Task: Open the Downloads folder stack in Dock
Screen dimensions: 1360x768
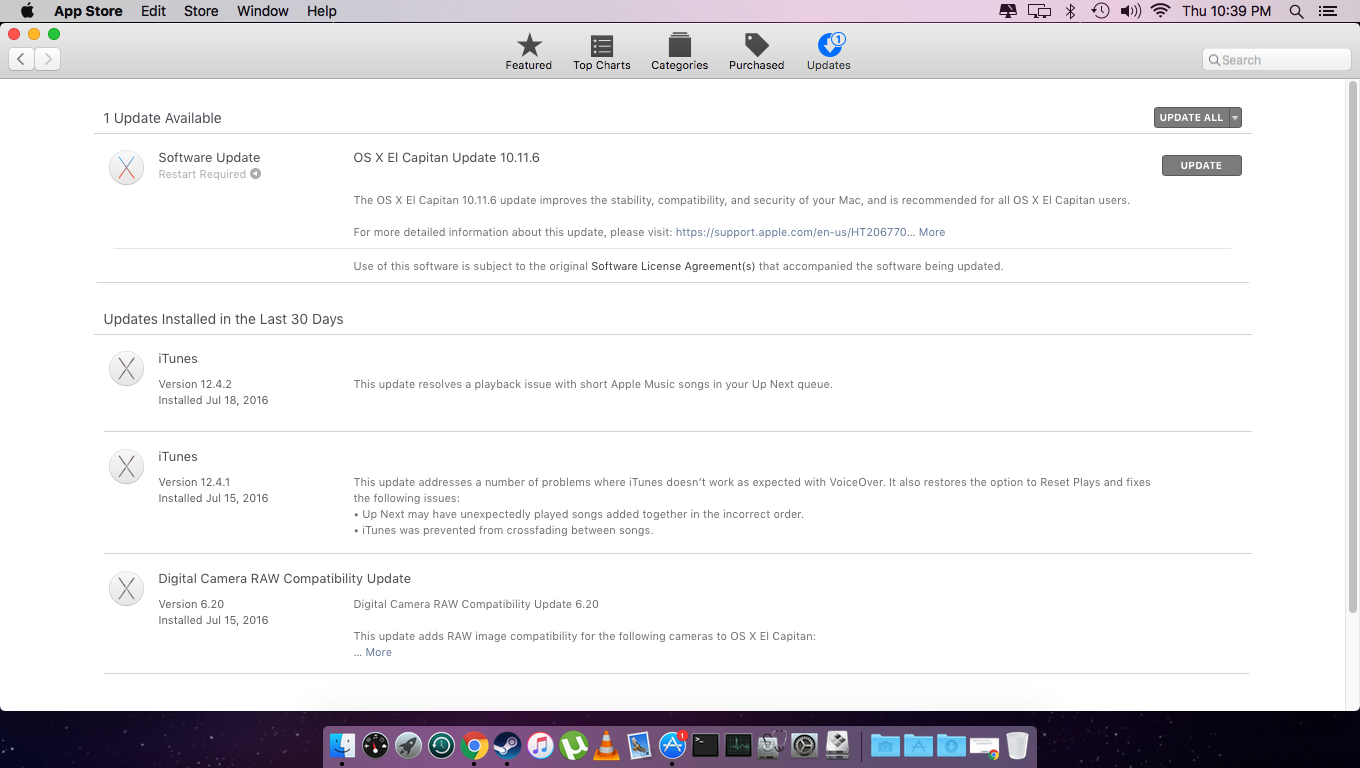Action: [951, 745]
